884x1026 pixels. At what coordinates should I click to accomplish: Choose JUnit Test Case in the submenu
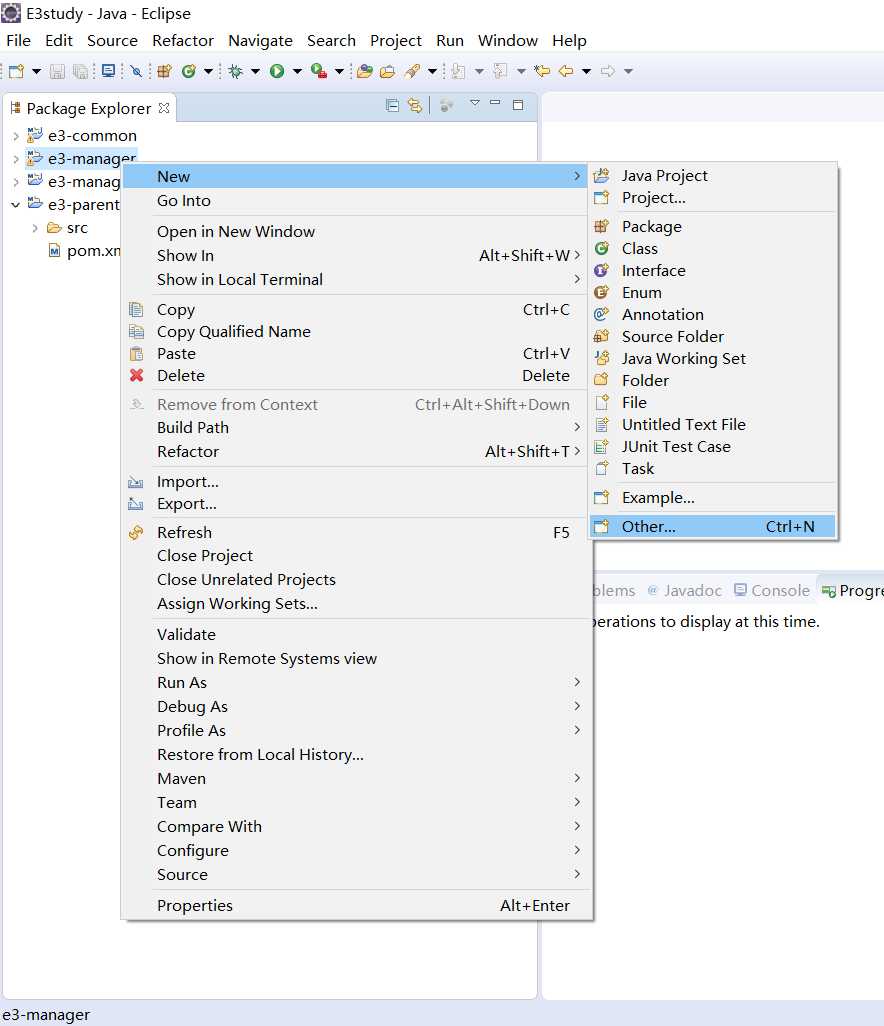coord(713,446)
